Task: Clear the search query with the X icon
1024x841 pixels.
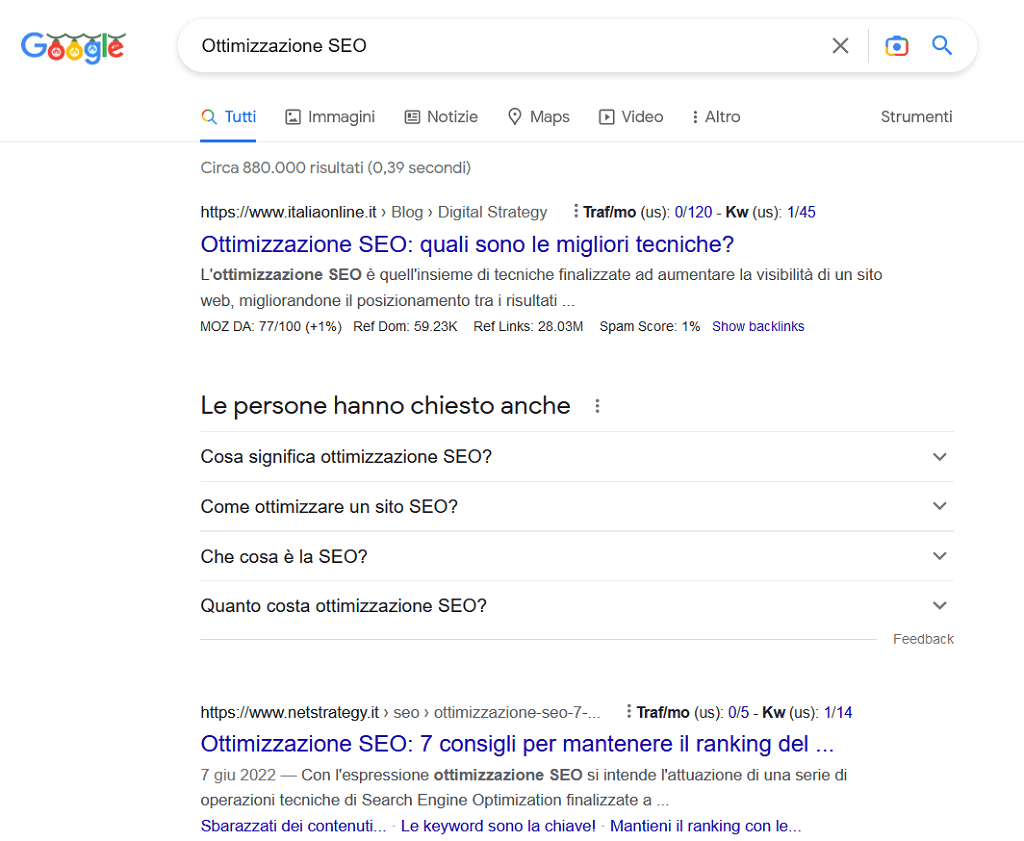Action: [840, 45]
